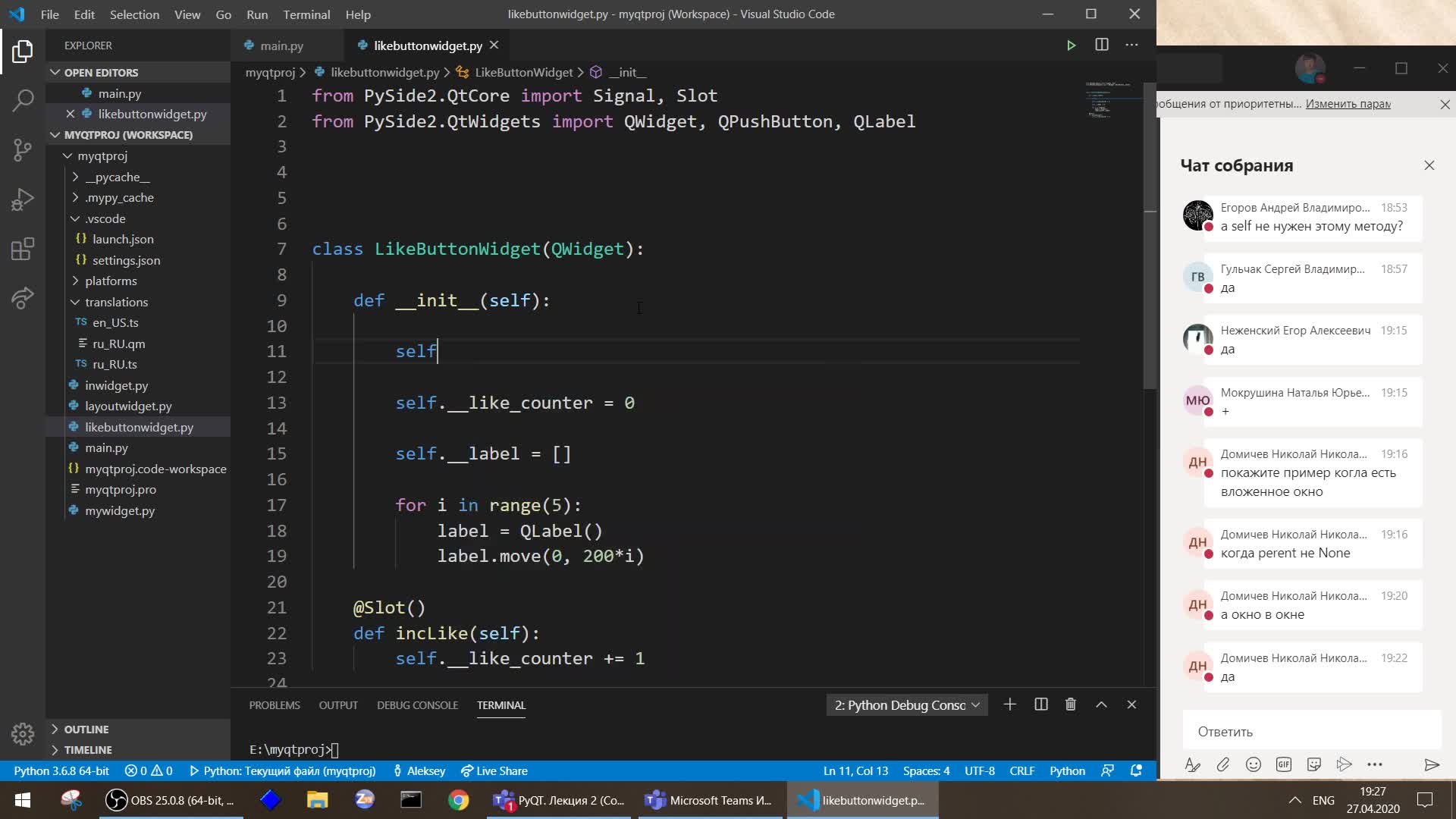This screenshot has height=819, width=1456.
Task: Click the editor vertical scrollbar
Action: (1150, 235)
